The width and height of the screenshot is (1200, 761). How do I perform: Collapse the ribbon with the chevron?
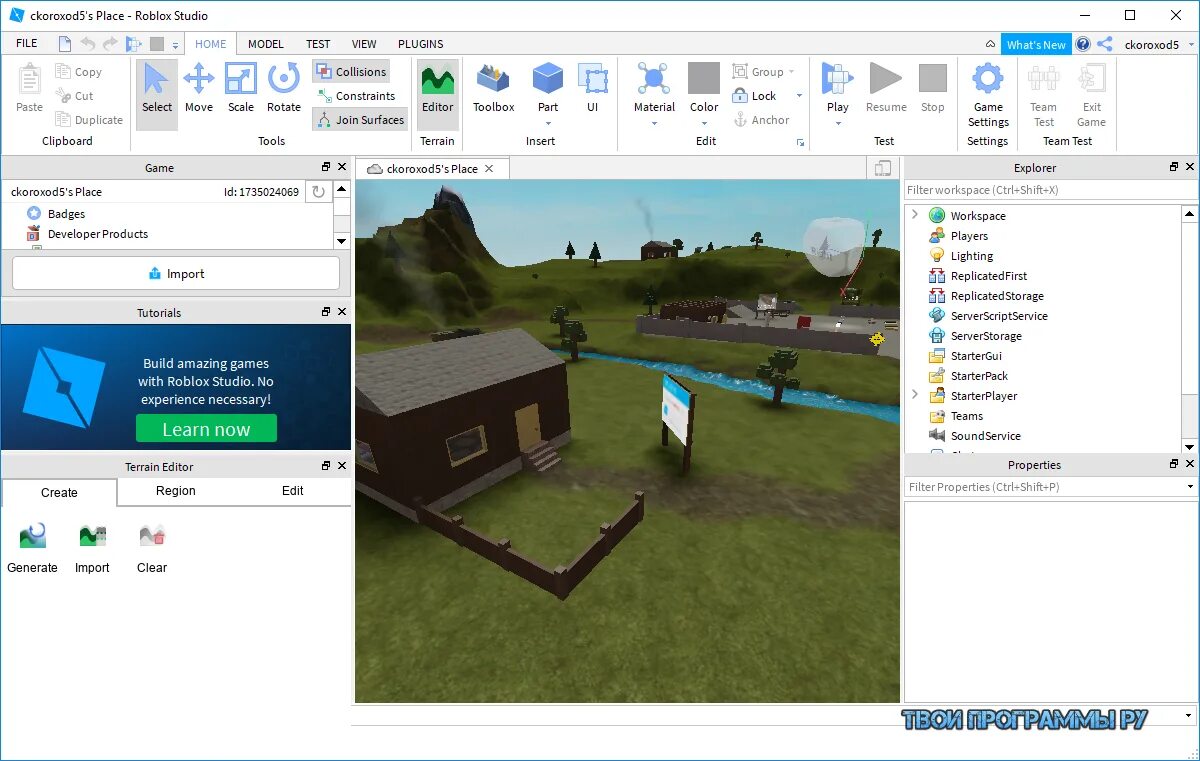tap(990, 44)
